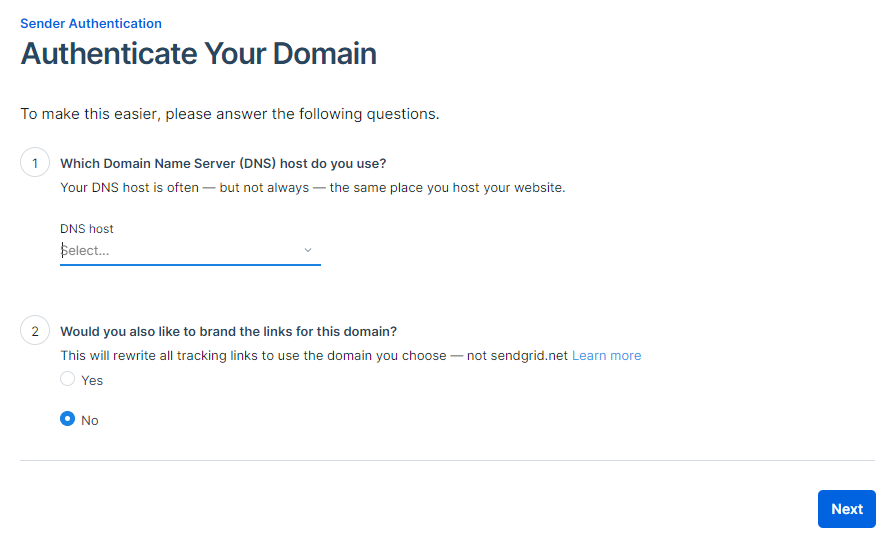Click the "No" option label text
This screenshot has height=546, width=888.
click(x=90, y=420)
